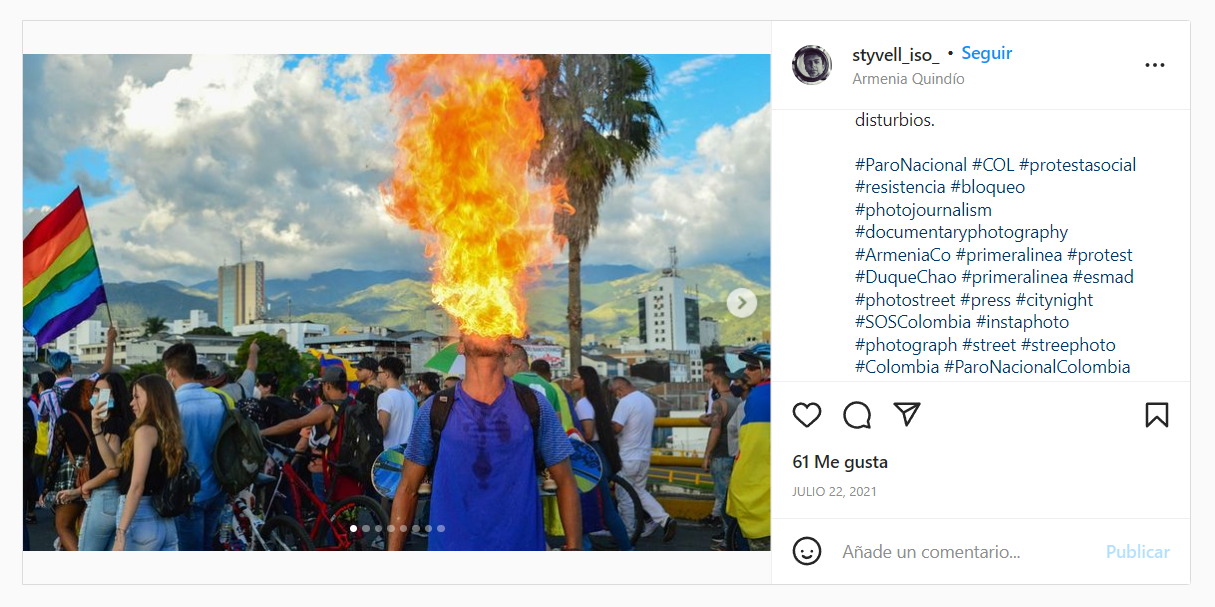This screenshot has height=607, width=1215.
Task: Open the #photojournalism hashtag
Action: pos(923,210)
